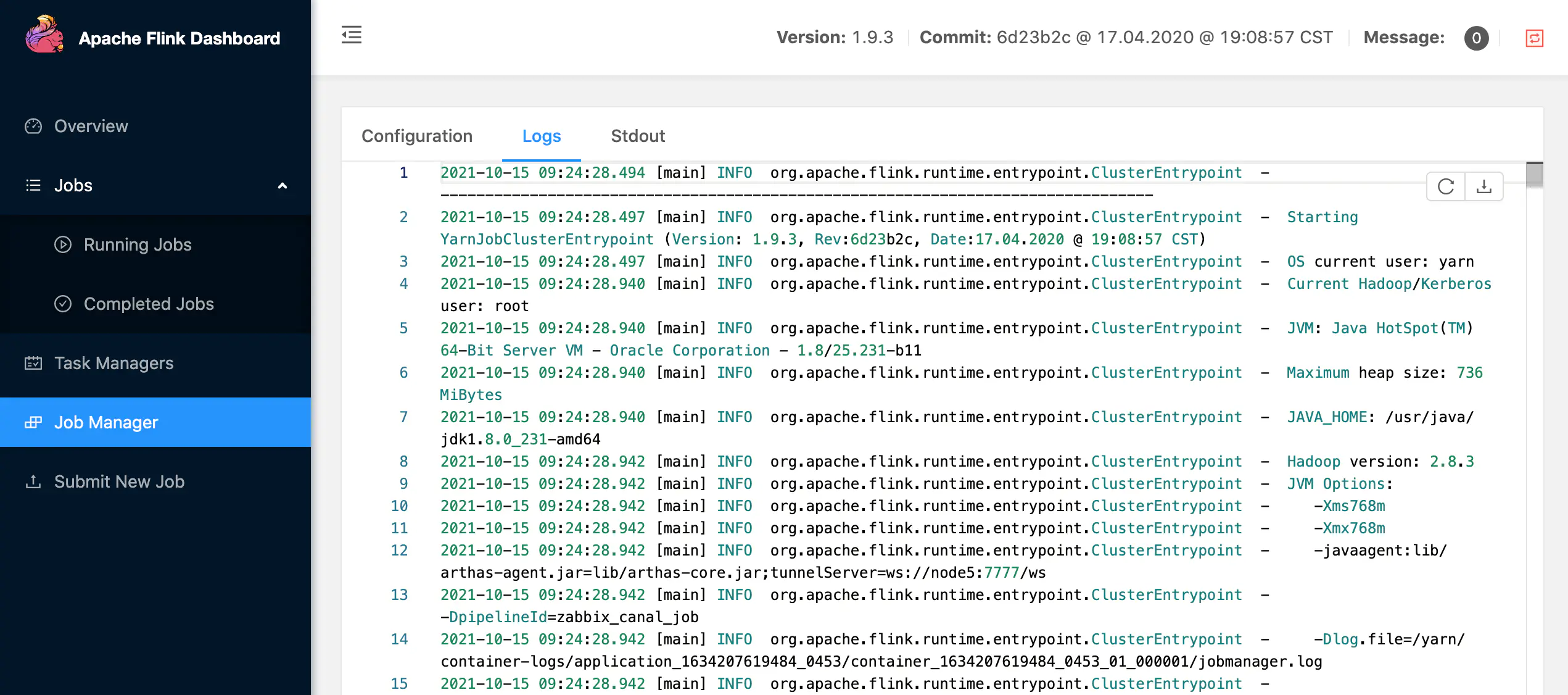Reload the logs with the refresh button
The width and height of the screenshot is (1568, 695).
tap(1446, 186)
